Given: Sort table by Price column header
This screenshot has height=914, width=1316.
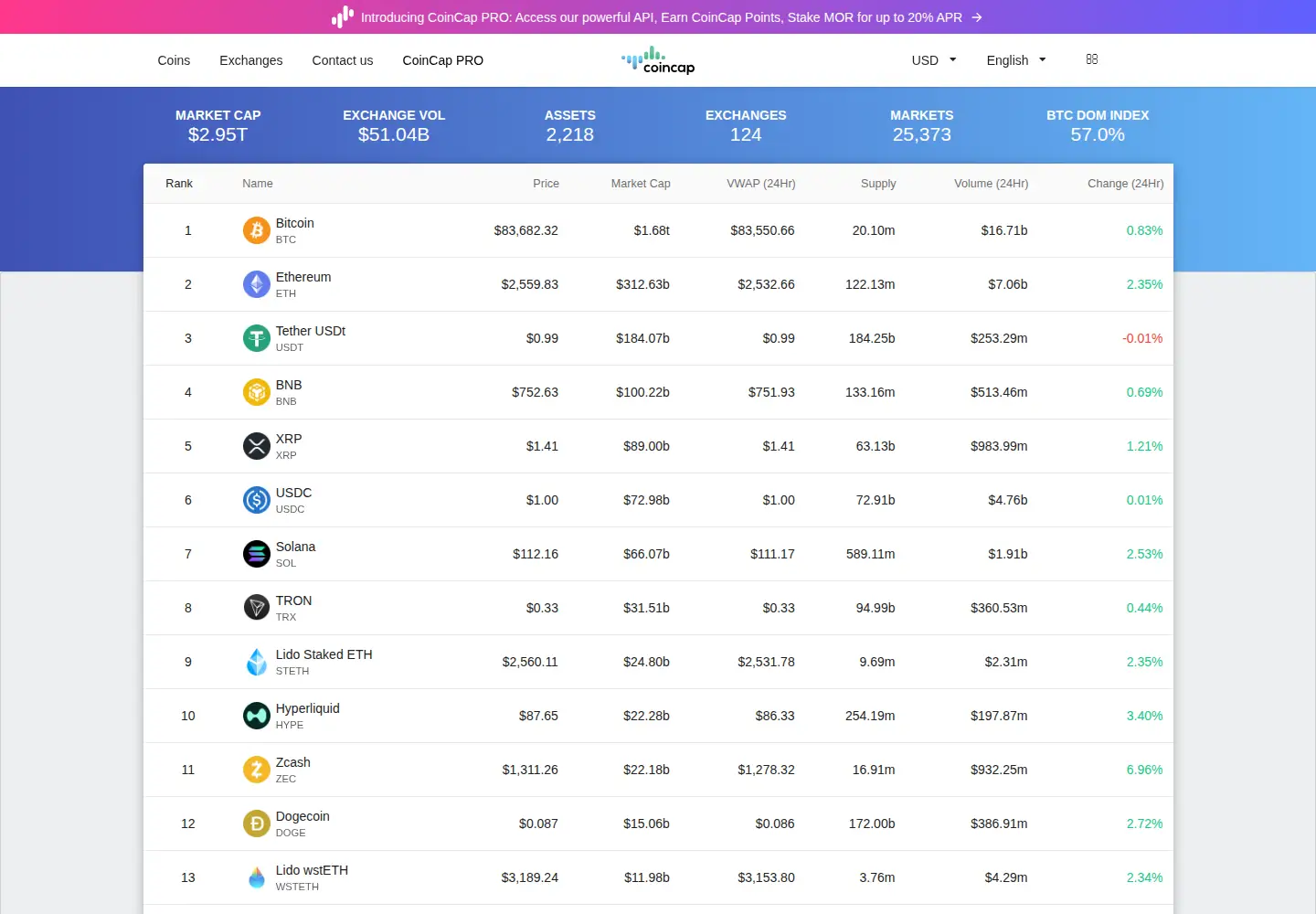Looking at the screenshot, I should [546, 184].
